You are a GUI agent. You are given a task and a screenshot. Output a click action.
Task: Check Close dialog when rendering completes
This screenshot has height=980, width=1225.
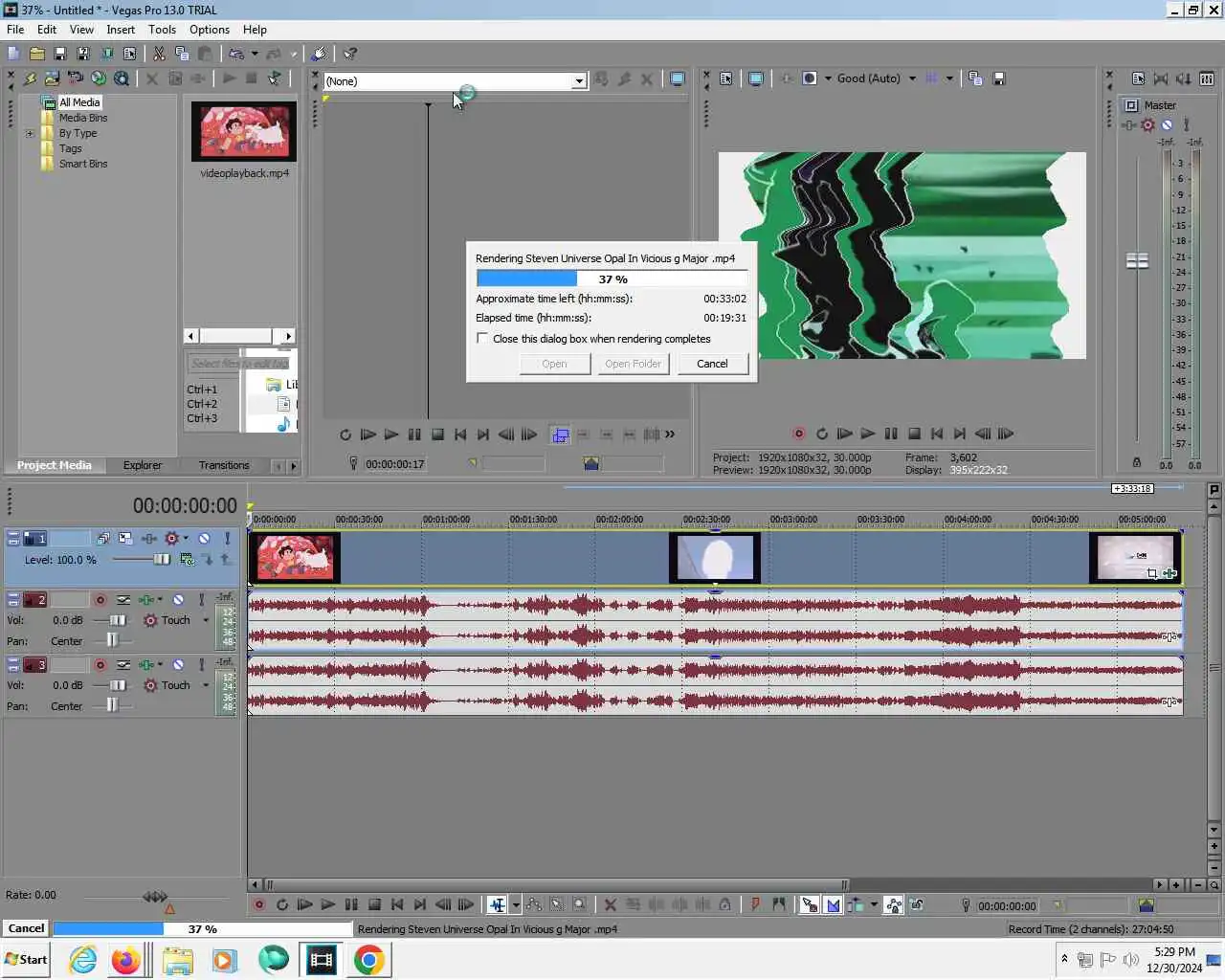pyautogui.click(x=482, y=338)
